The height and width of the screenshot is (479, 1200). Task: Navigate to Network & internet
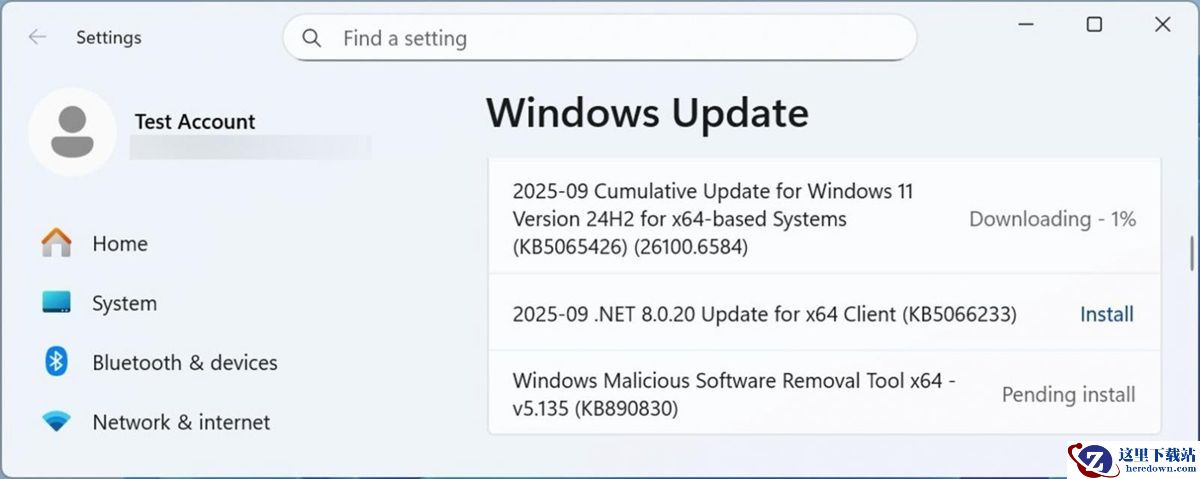pos(181,422)
